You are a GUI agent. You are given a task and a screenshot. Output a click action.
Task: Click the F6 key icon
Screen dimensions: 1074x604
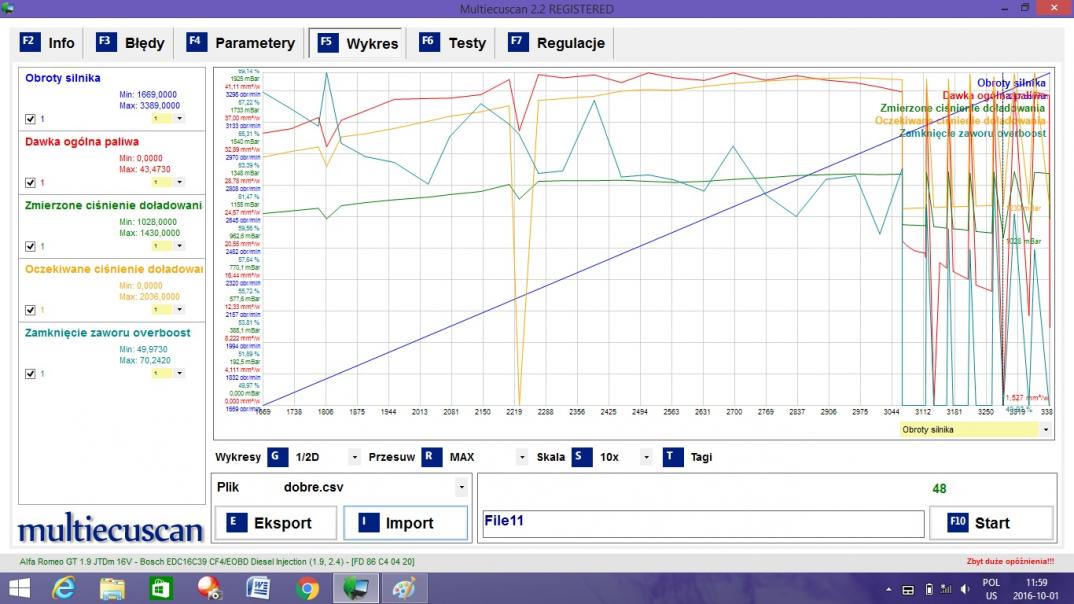(429, 41)
